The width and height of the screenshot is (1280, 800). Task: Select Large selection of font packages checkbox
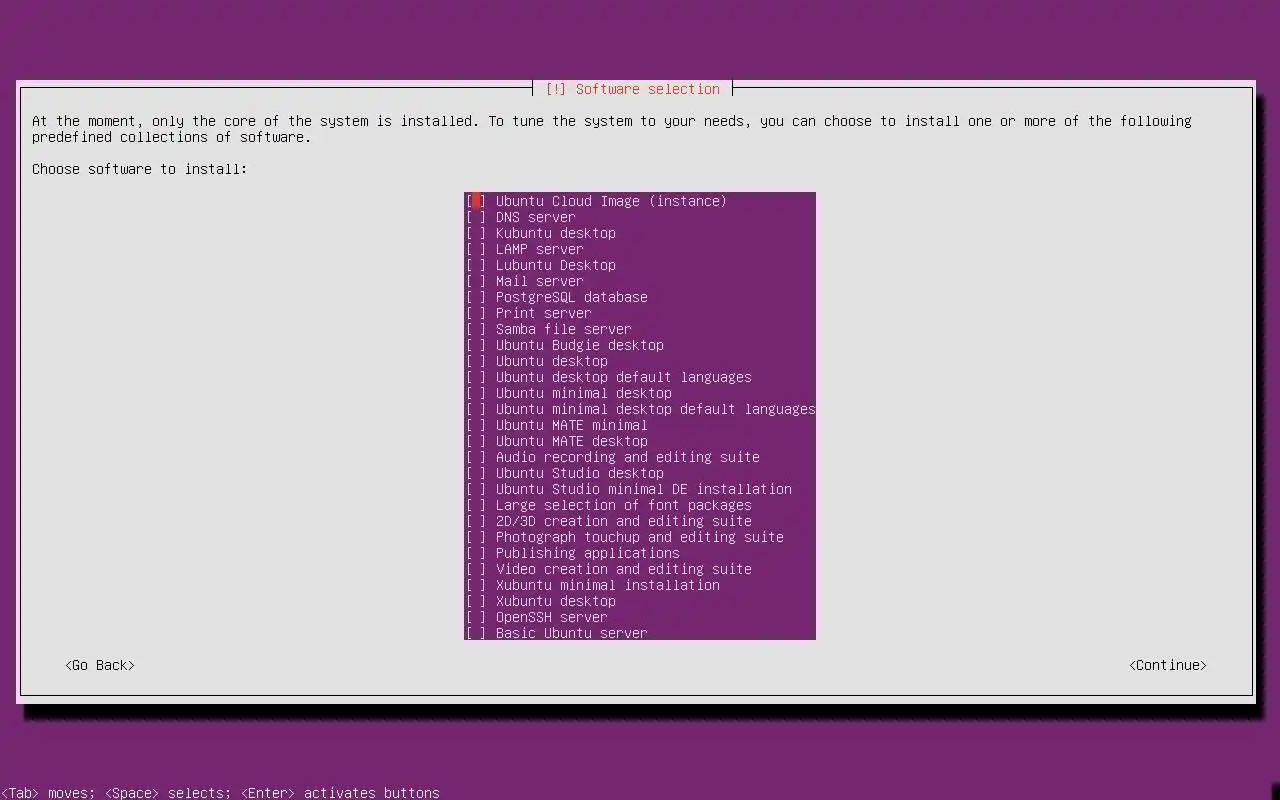476,505
